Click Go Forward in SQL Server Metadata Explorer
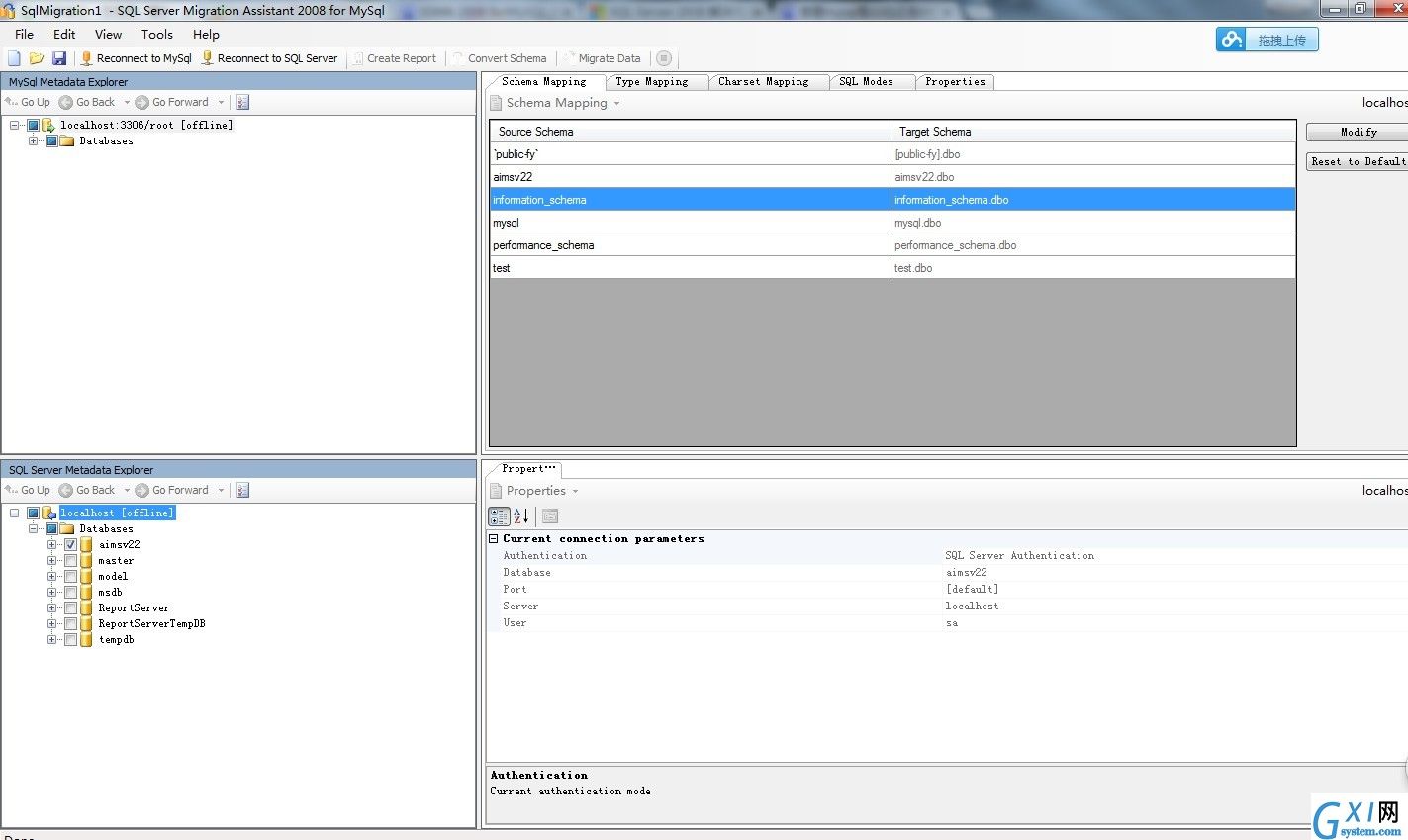This screenshot has height=840, width=1408. [172, 490]
